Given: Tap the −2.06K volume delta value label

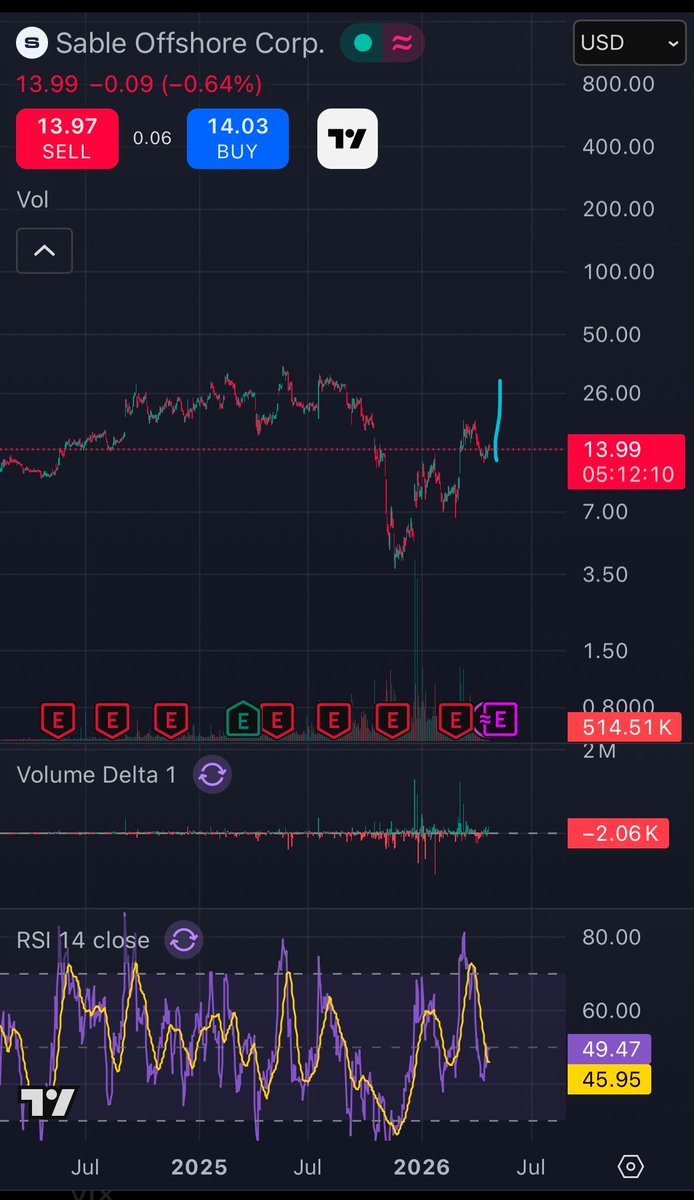Looking at the screenshot, I should [x=618, y=833].
